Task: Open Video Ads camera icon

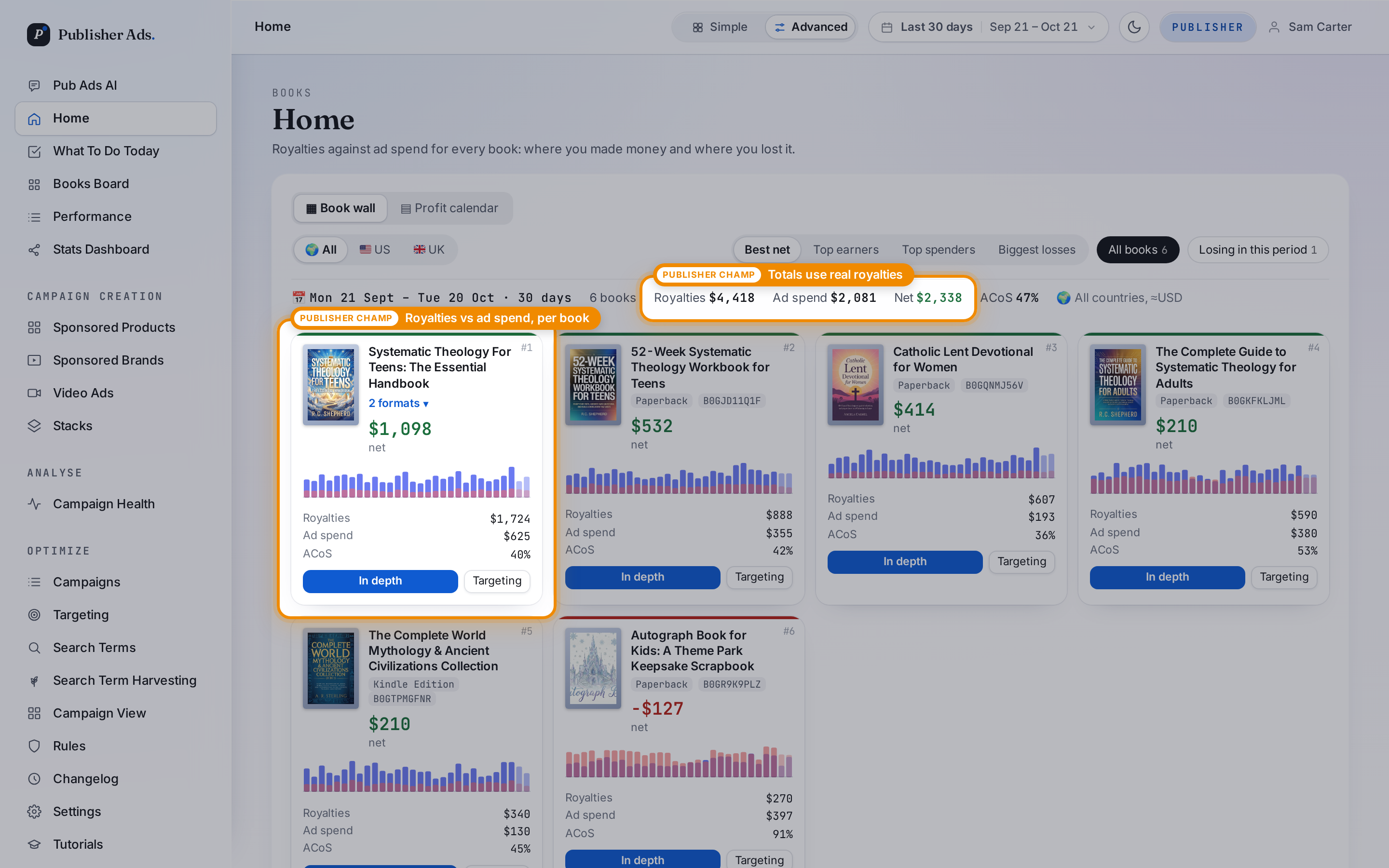Action: (34, 393)
